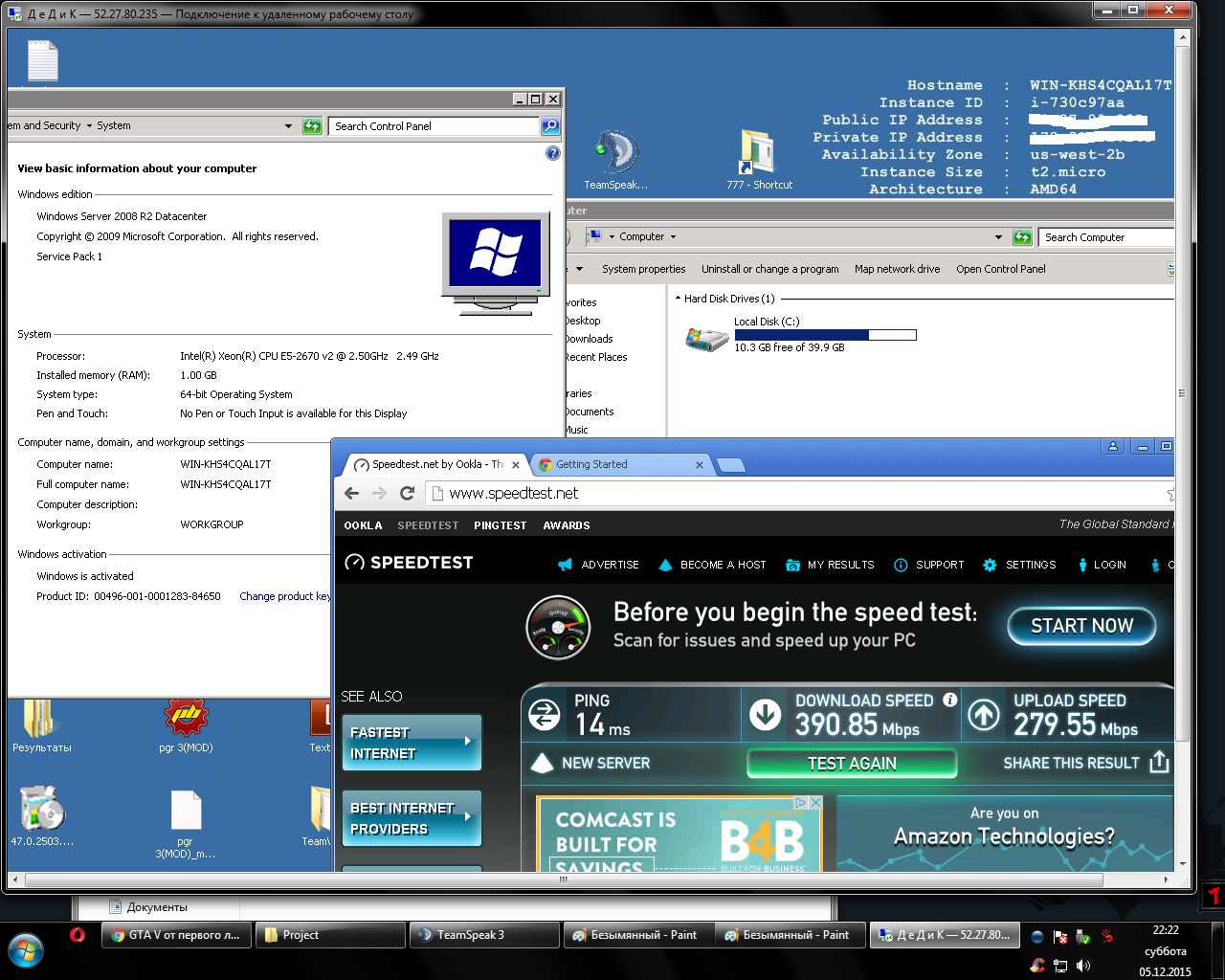Screen dimensions: 1225x980
Task: Open the 'pgr 3(MOD)_m...' file icon
Action: [186, 823]
